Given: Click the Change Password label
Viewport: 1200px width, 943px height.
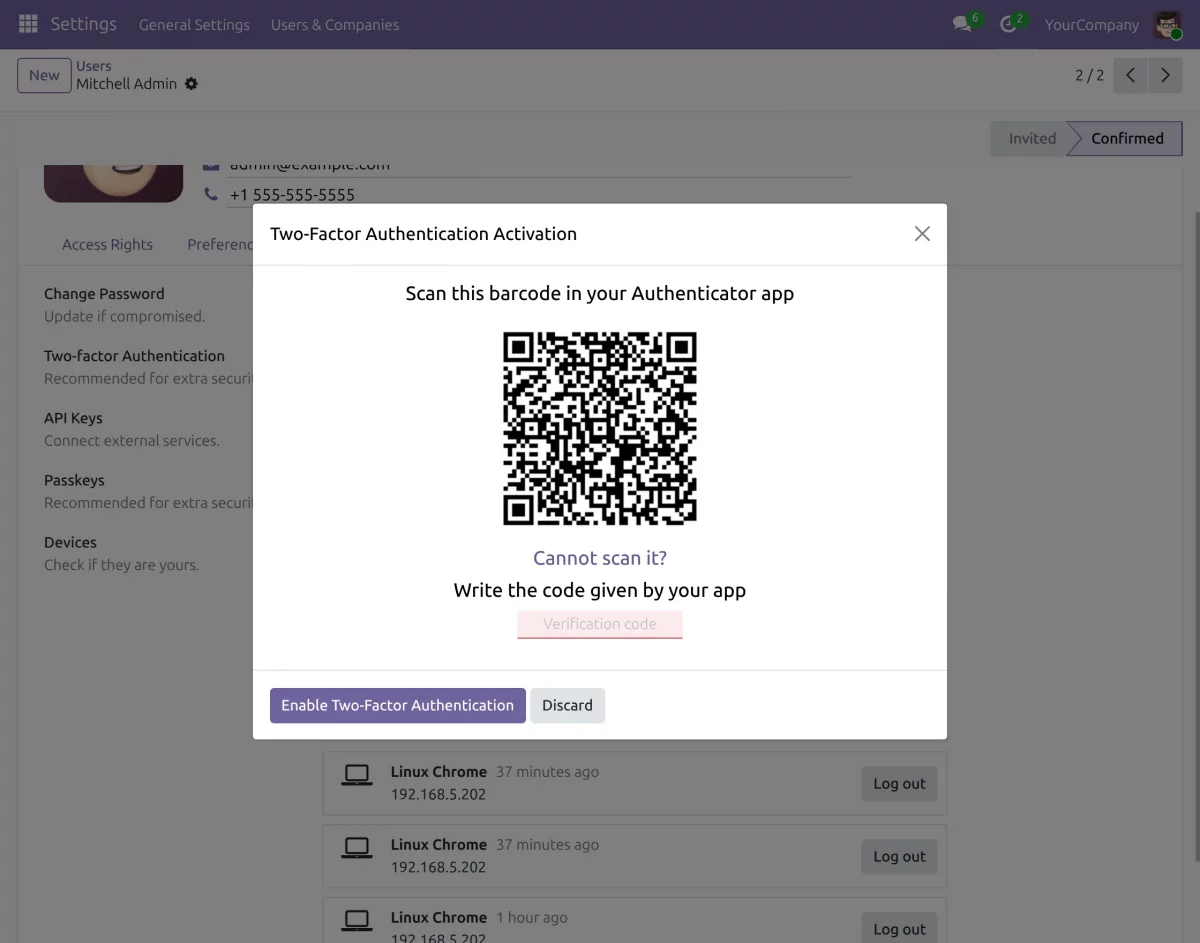Looking at the screenshot, I should tap(104, 294).
